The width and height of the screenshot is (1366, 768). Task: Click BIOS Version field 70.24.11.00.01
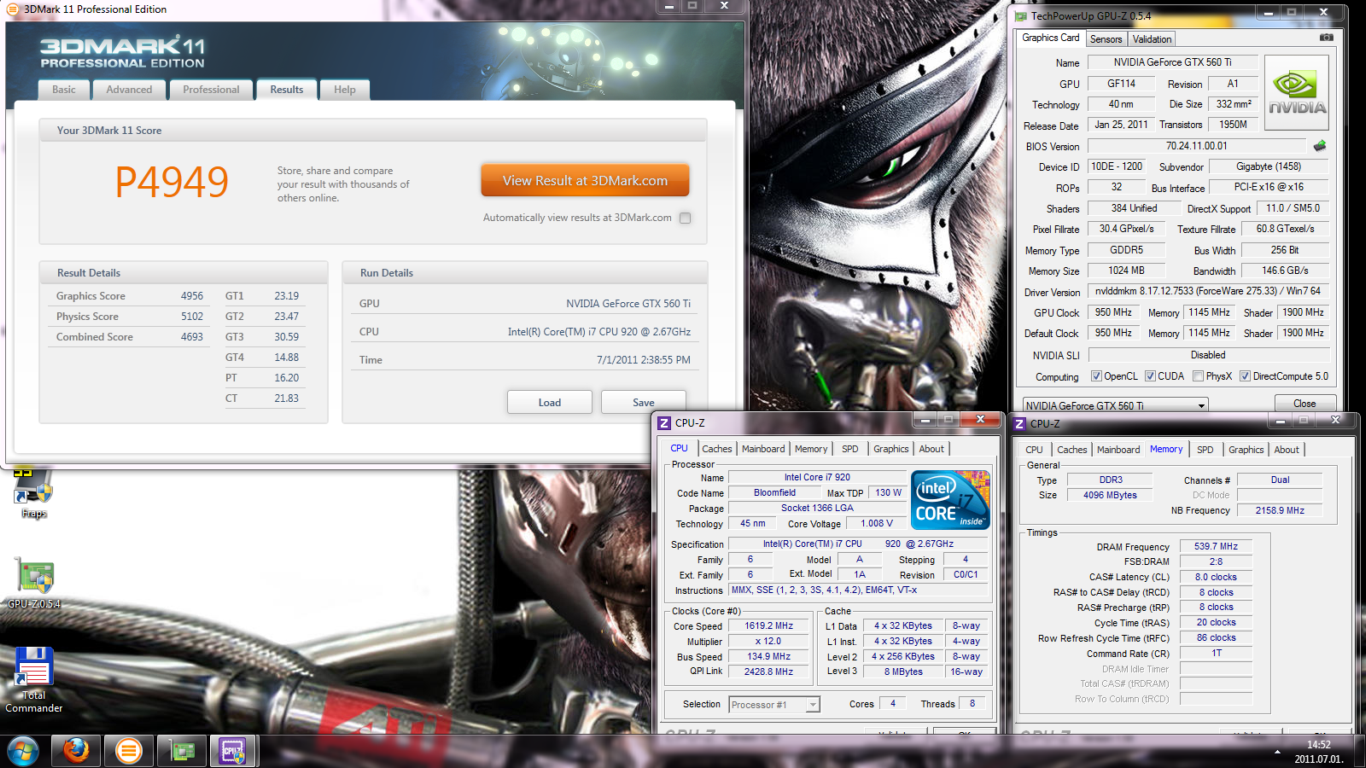pos(1195,146)
